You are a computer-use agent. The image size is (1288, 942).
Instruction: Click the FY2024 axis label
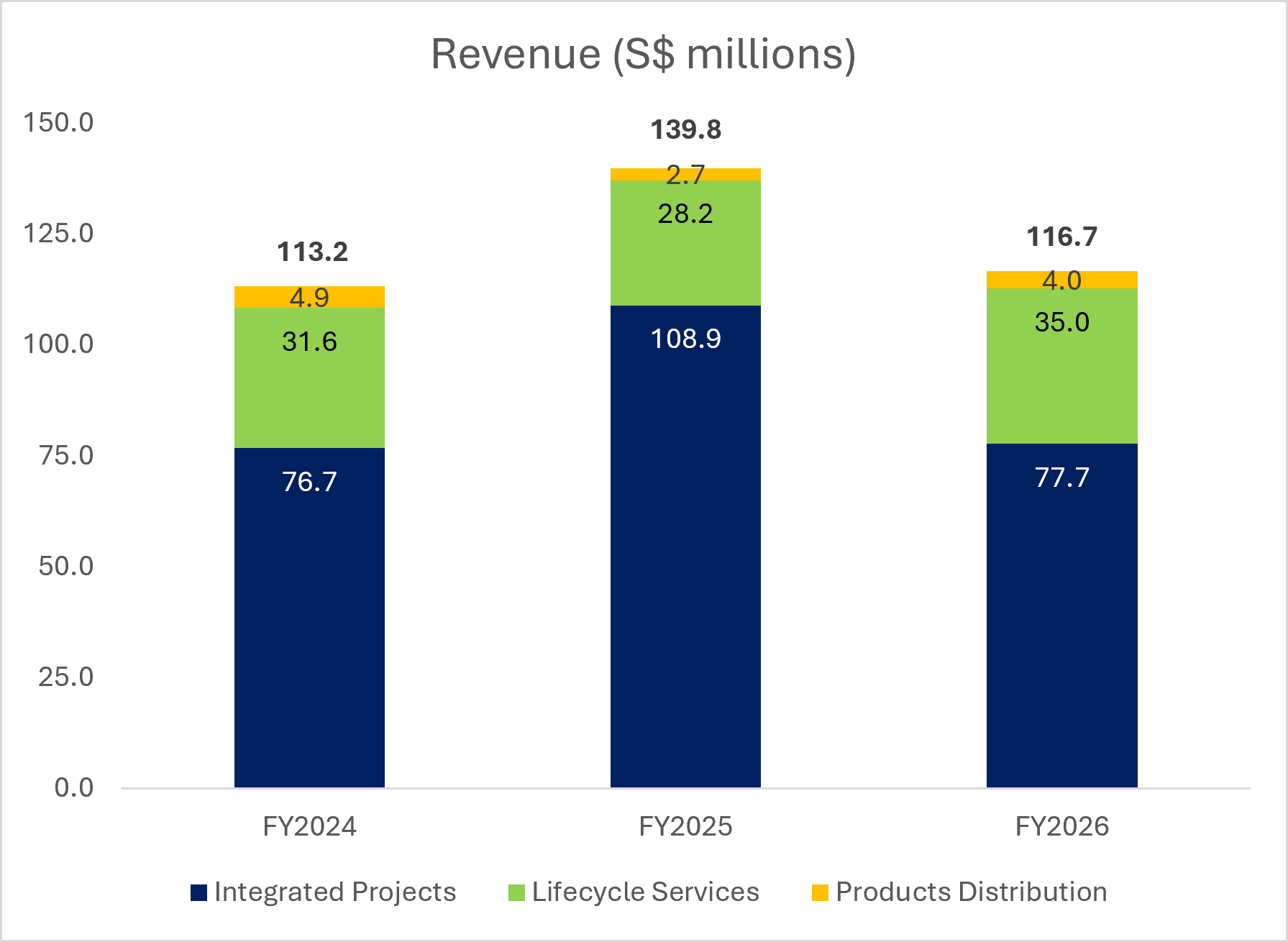point(309,827)
